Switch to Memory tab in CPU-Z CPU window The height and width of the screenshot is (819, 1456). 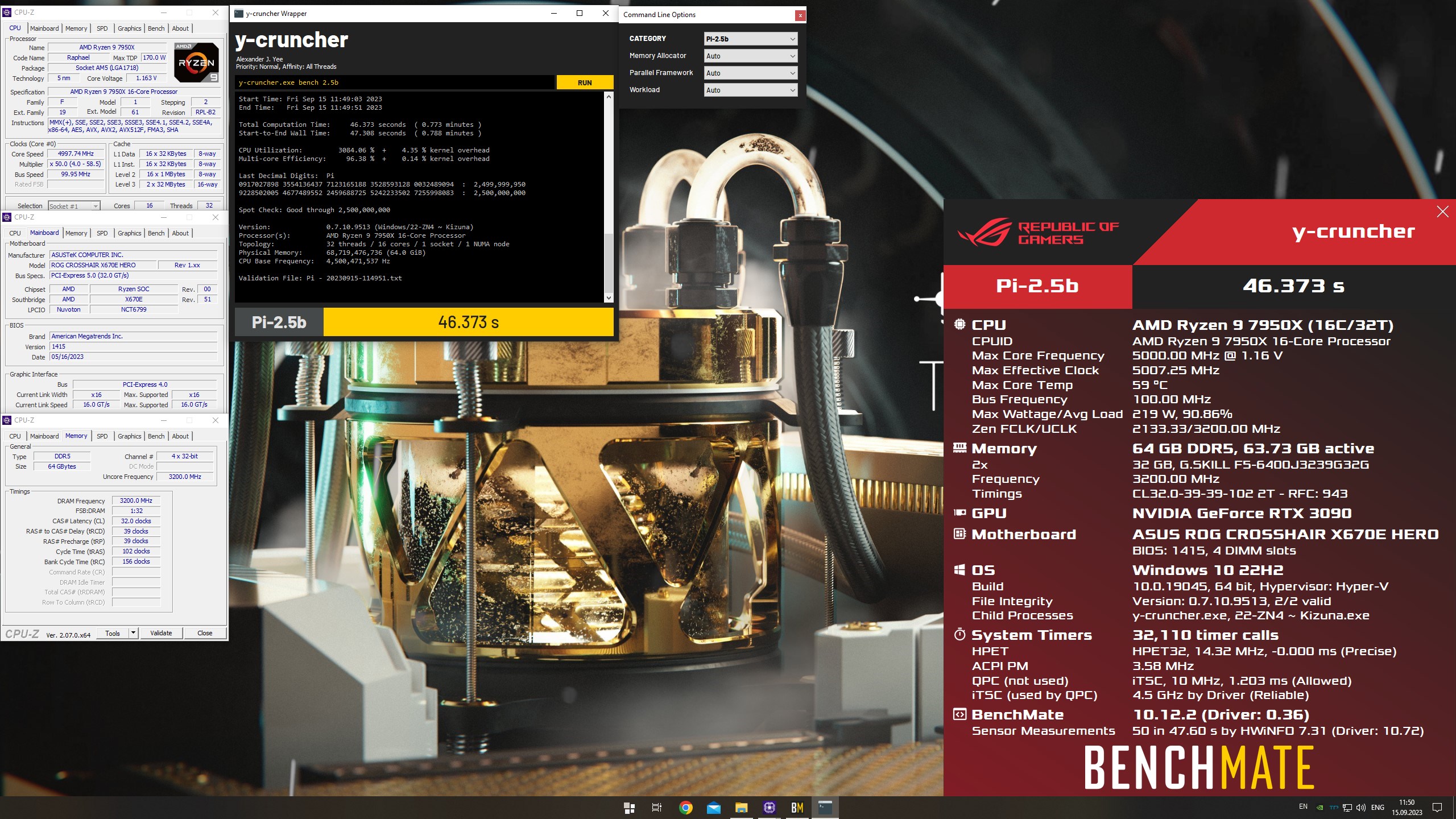coord(76,28)
